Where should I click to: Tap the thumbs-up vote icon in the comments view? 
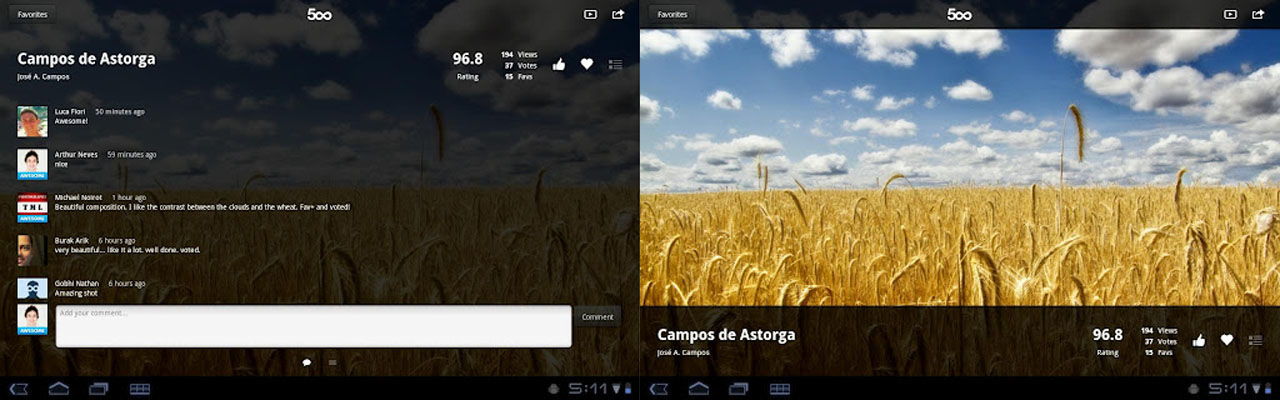559,64
